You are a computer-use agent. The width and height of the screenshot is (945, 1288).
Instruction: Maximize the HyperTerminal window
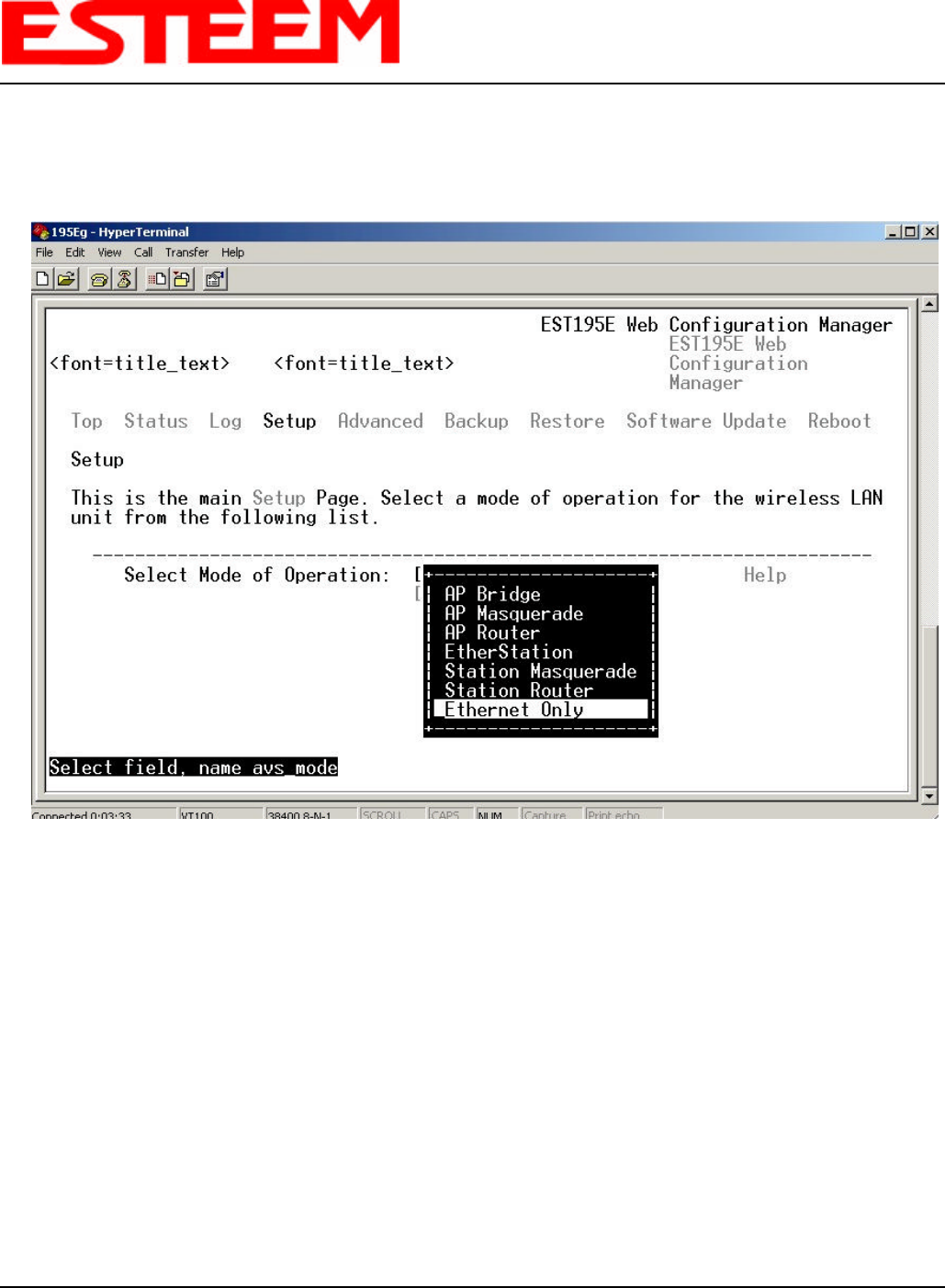(x=910, y=232)
